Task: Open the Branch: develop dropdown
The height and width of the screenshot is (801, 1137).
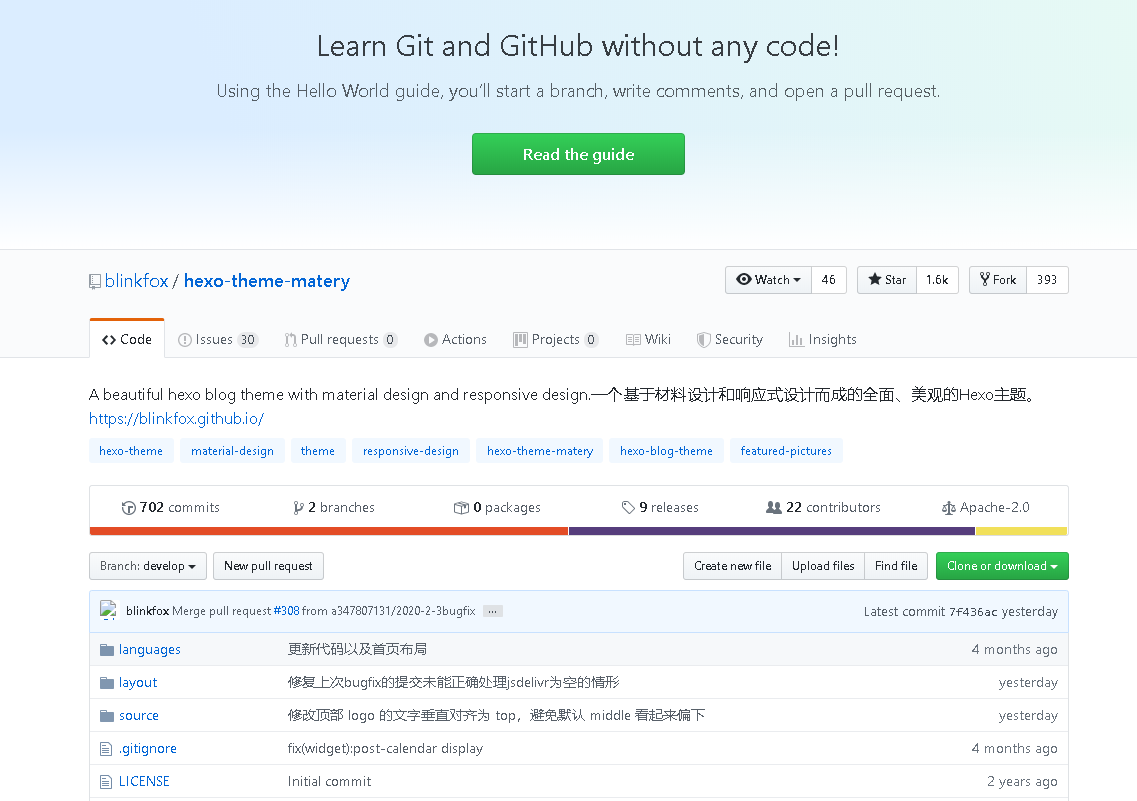Action: (x=148, y=566)
